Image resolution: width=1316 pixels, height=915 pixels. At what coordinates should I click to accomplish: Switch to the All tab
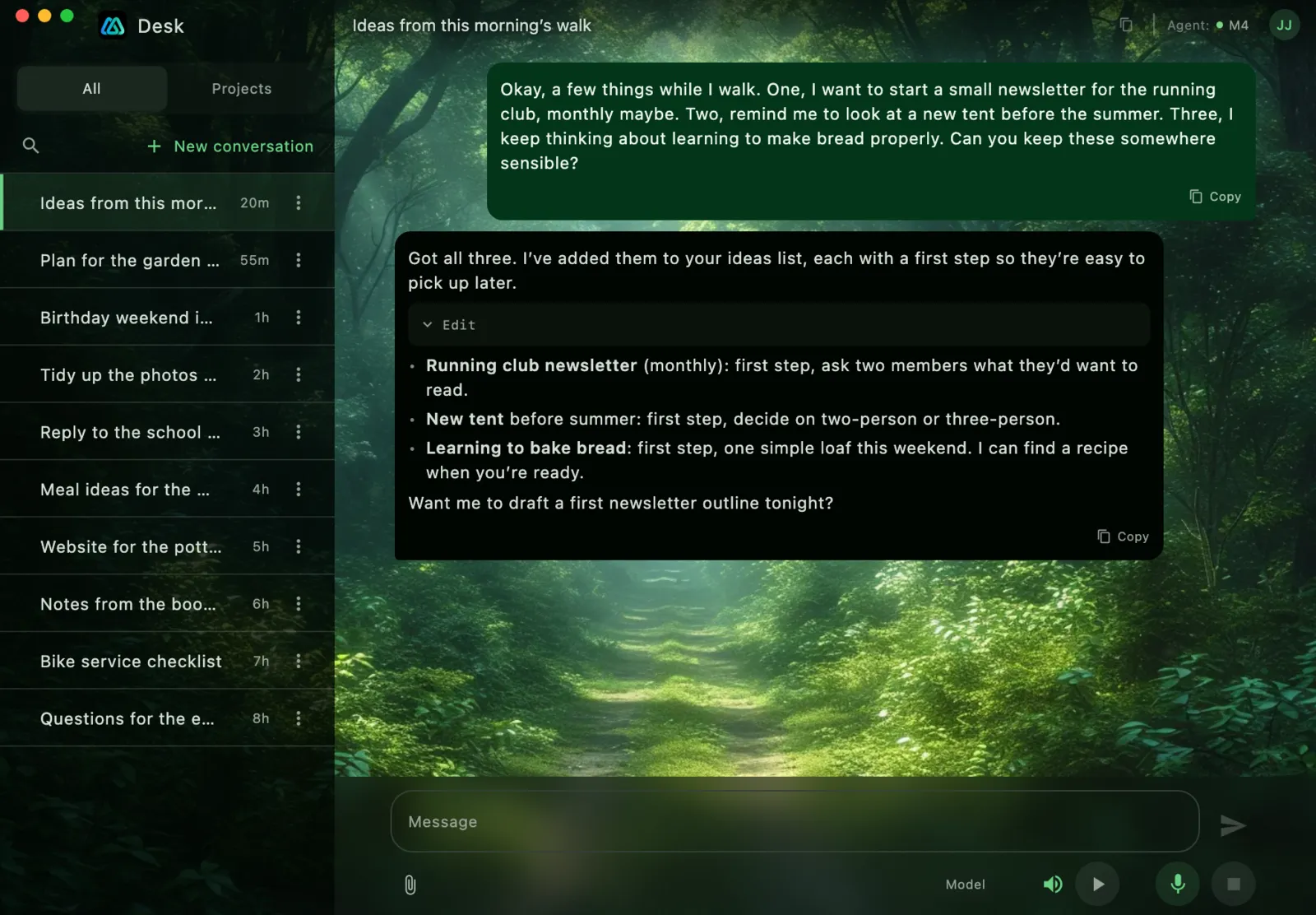(x=92, y=89)
